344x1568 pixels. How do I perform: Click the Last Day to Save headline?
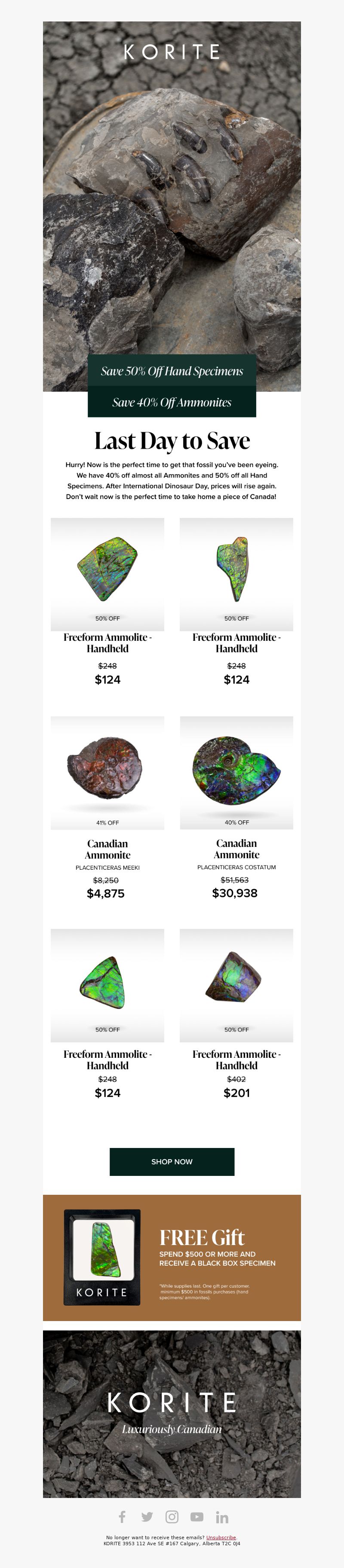pyautogui.click(x=172, y=441)
